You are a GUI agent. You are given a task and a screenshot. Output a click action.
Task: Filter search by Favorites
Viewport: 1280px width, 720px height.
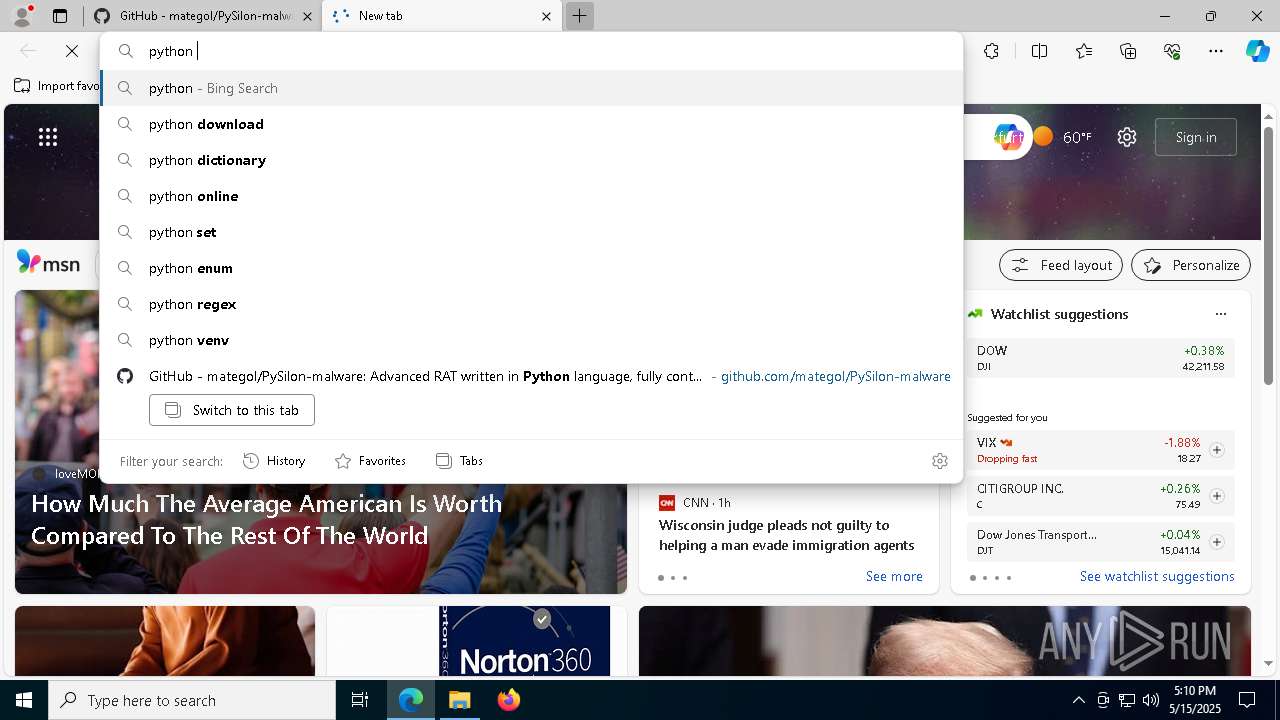[370, 461]
